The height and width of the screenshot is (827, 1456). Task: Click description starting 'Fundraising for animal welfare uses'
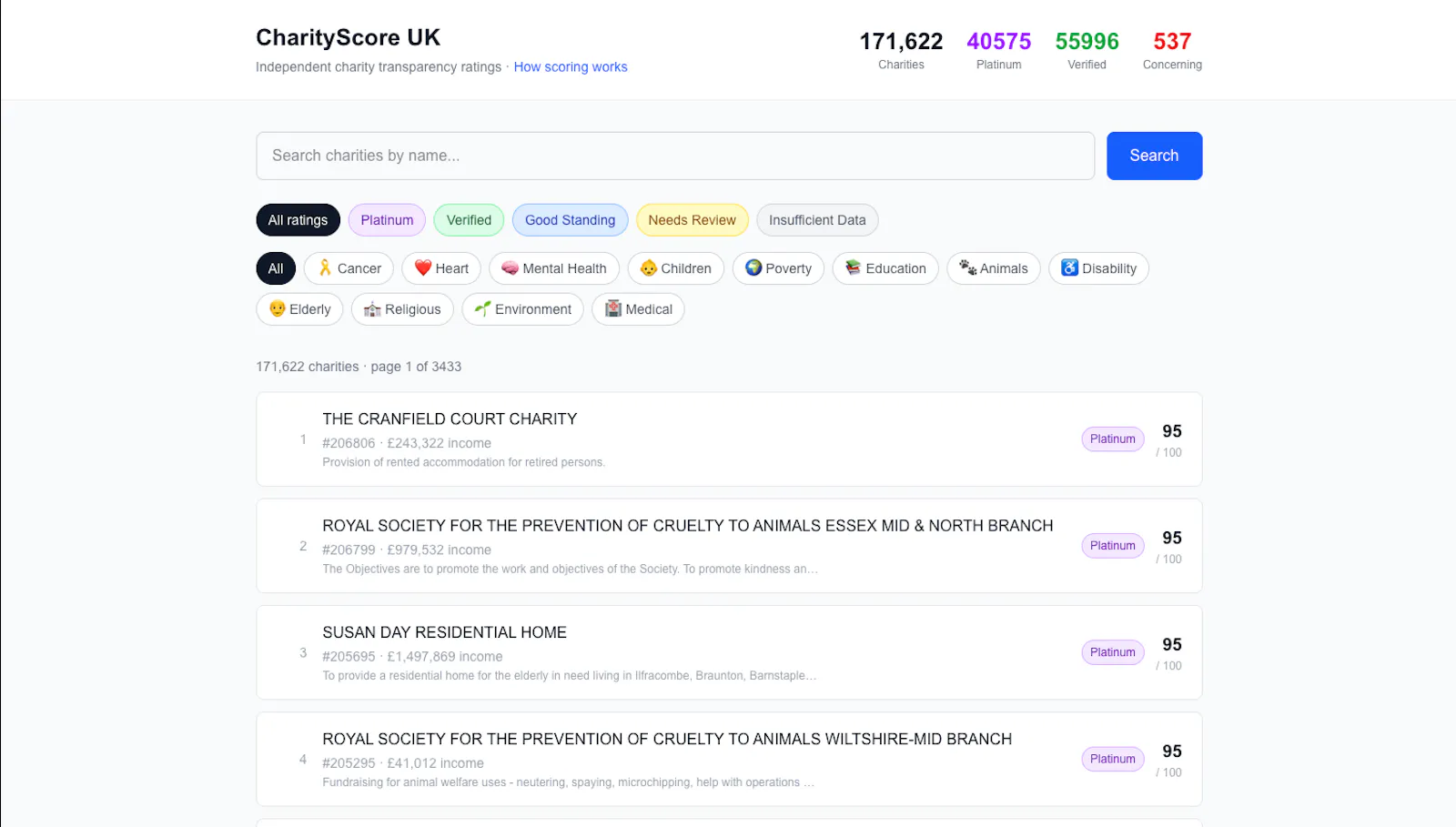click(x=568, y=782)
